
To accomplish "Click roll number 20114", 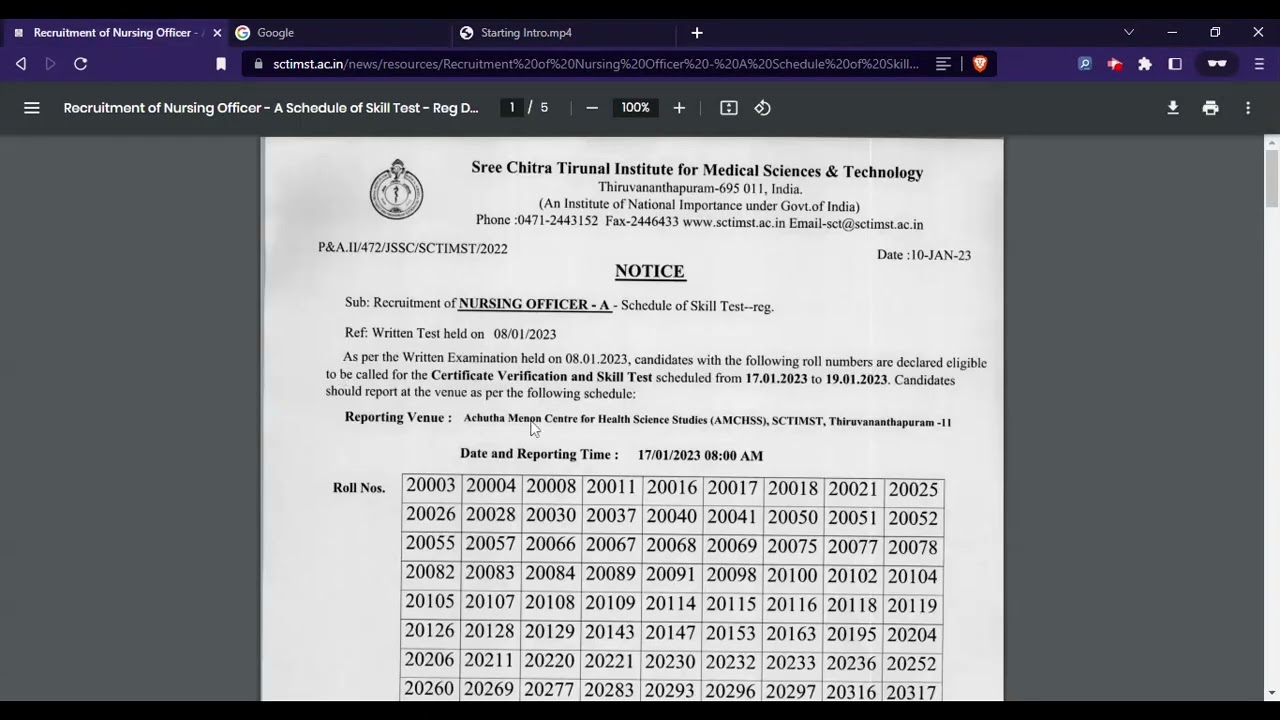I will 670,603.
